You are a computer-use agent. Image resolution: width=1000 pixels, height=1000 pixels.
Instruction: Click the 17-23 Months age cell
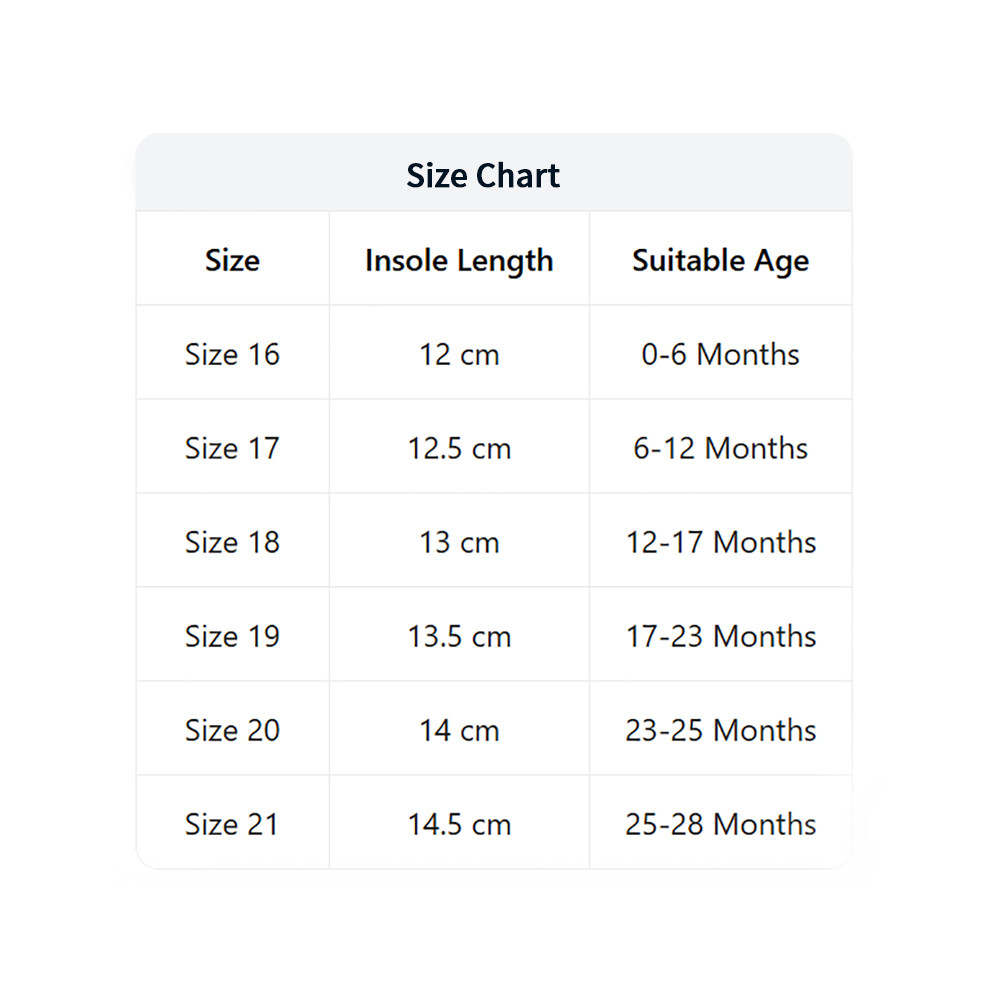click(721, 635)
